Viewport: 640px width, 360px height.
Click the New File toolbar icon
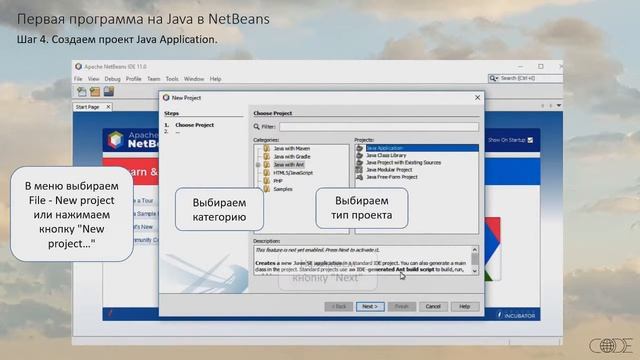[82, 91]
